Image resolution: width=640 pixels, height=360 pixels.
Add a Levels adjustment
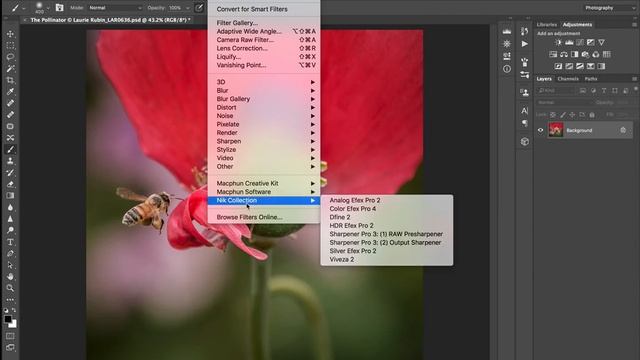569,42
